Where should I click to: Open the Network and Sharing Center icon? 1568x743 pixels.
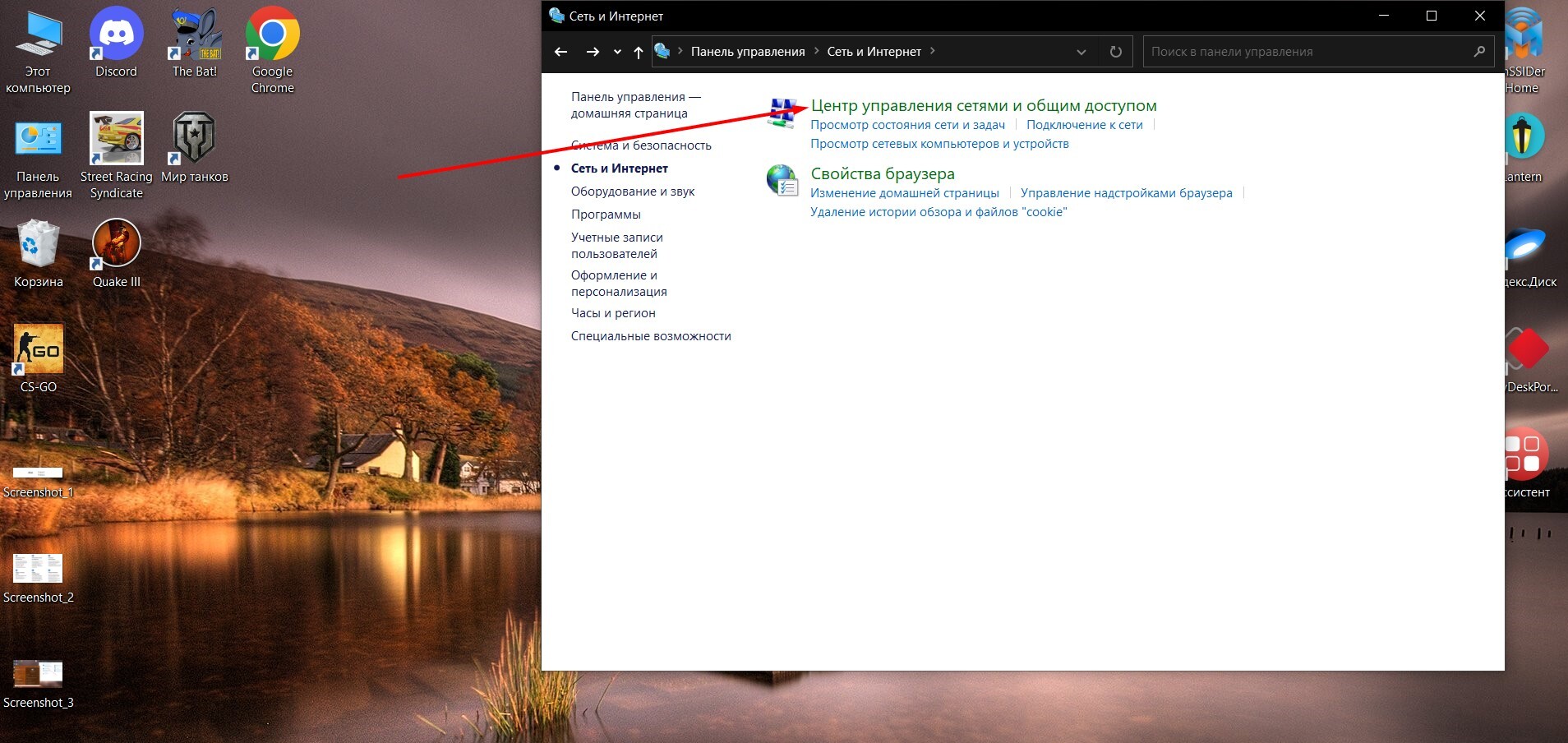(782, 113)
